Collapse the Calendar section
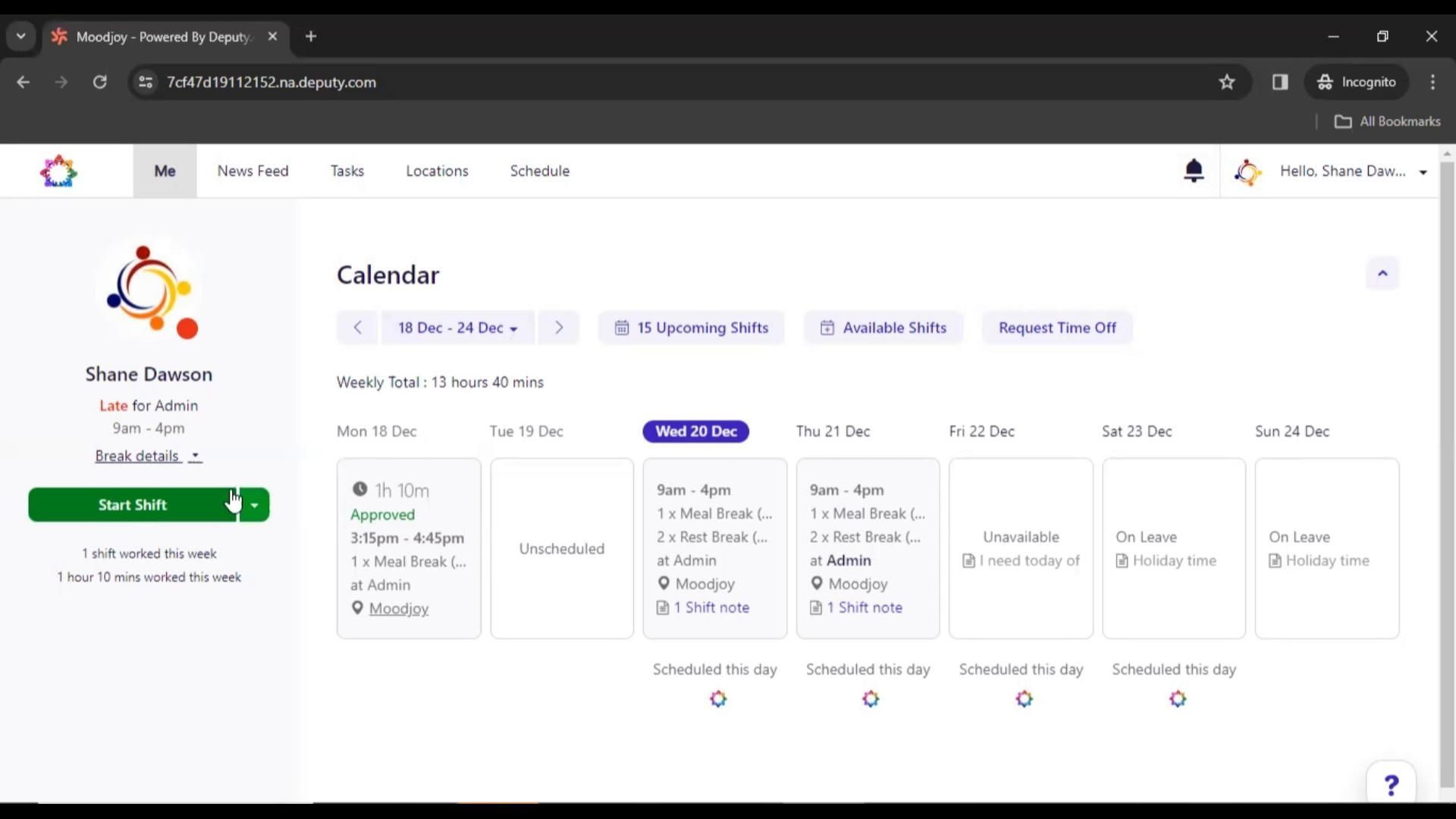 point(1382,274)
